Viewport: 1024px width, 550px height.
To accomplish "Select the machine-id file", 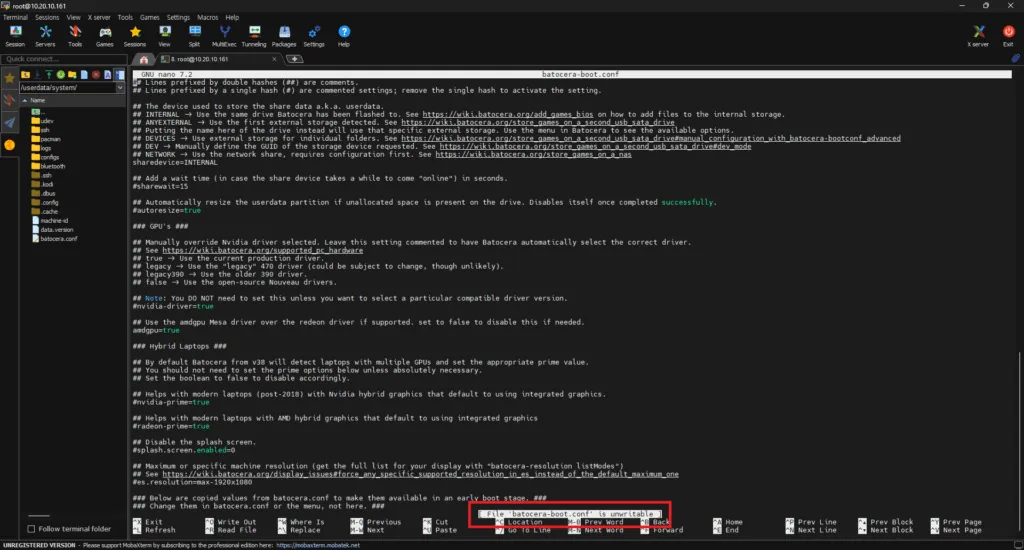I will click(50, 221).
